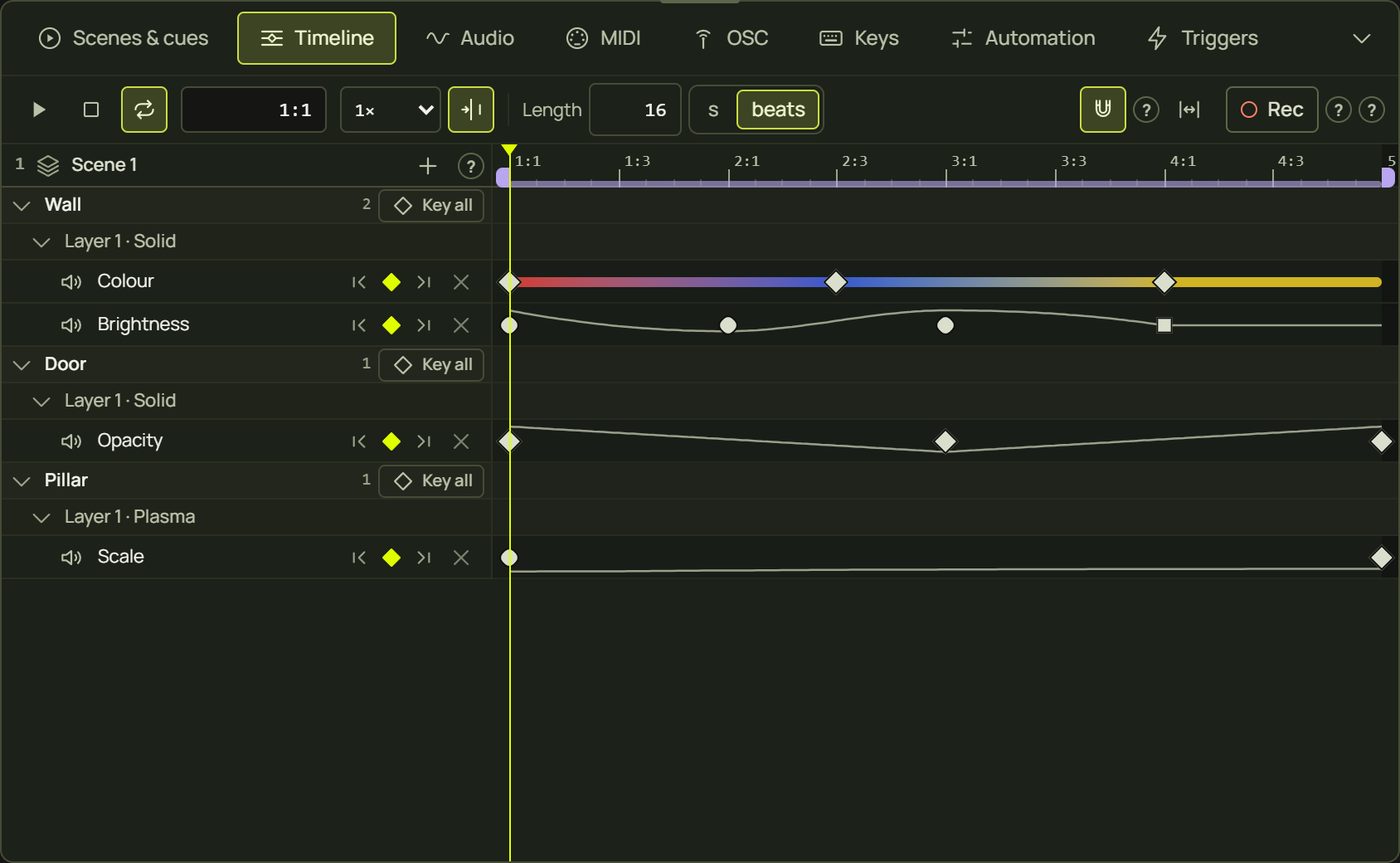This screenshot has width=1400, height=863.
Task: Select the Opacity keyframe at beat 3:1
Action: [x=945, y=441]
